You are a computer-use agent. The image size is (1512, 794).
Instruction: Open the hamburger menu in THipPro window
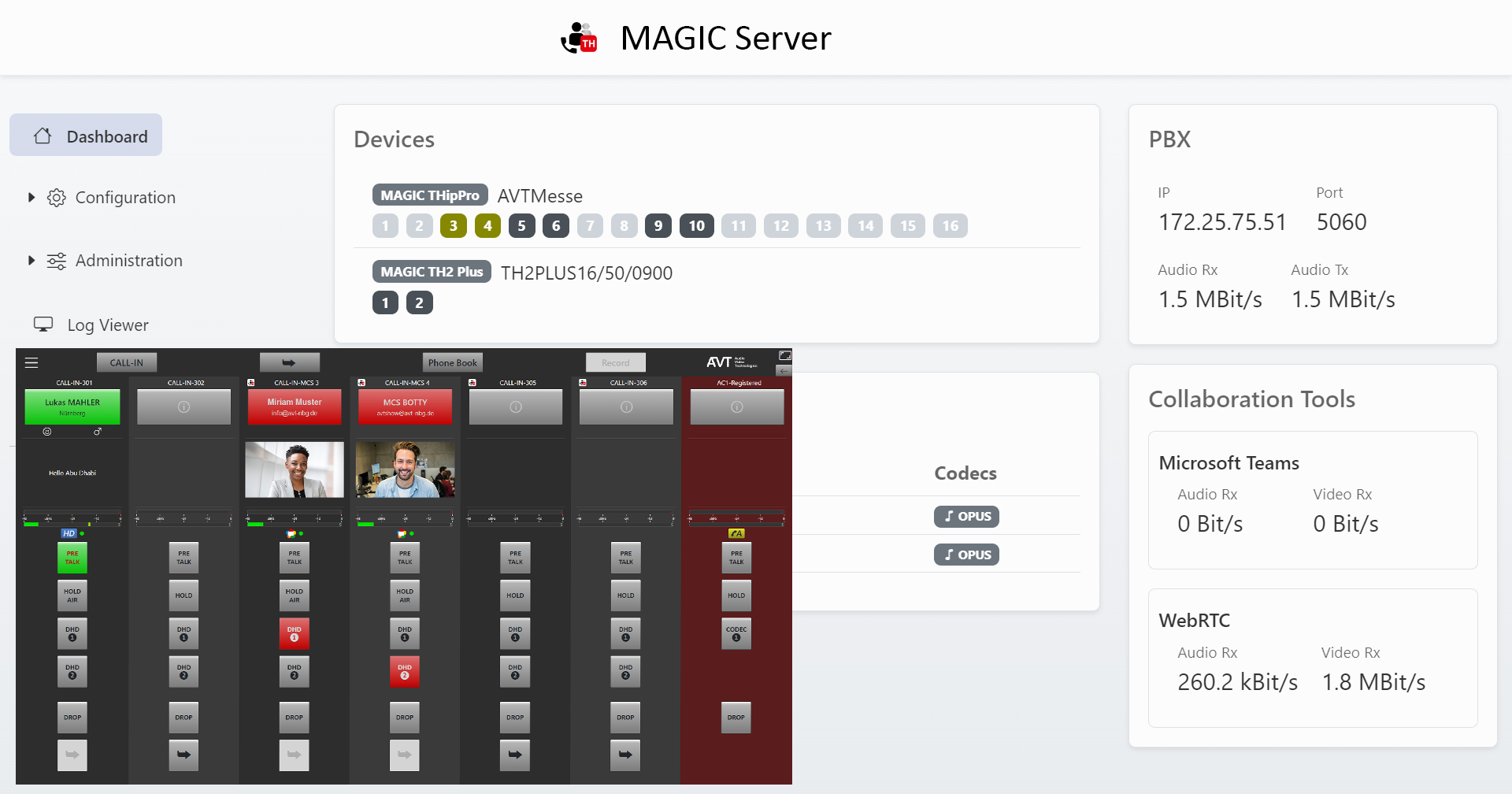pos(31,362)
